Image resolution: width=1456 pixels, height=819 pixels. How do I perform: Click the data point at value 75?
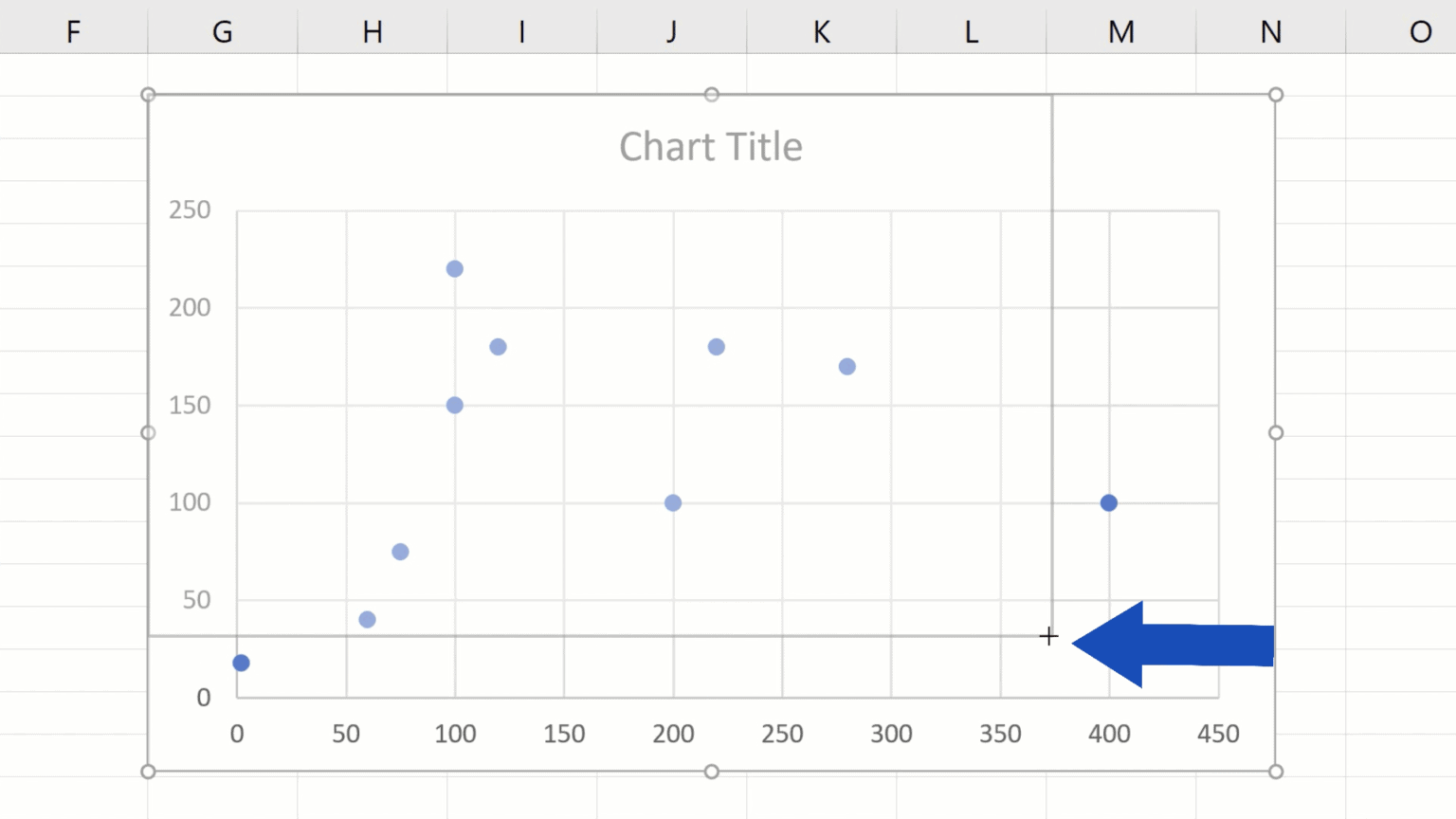(x=400, y=551)
